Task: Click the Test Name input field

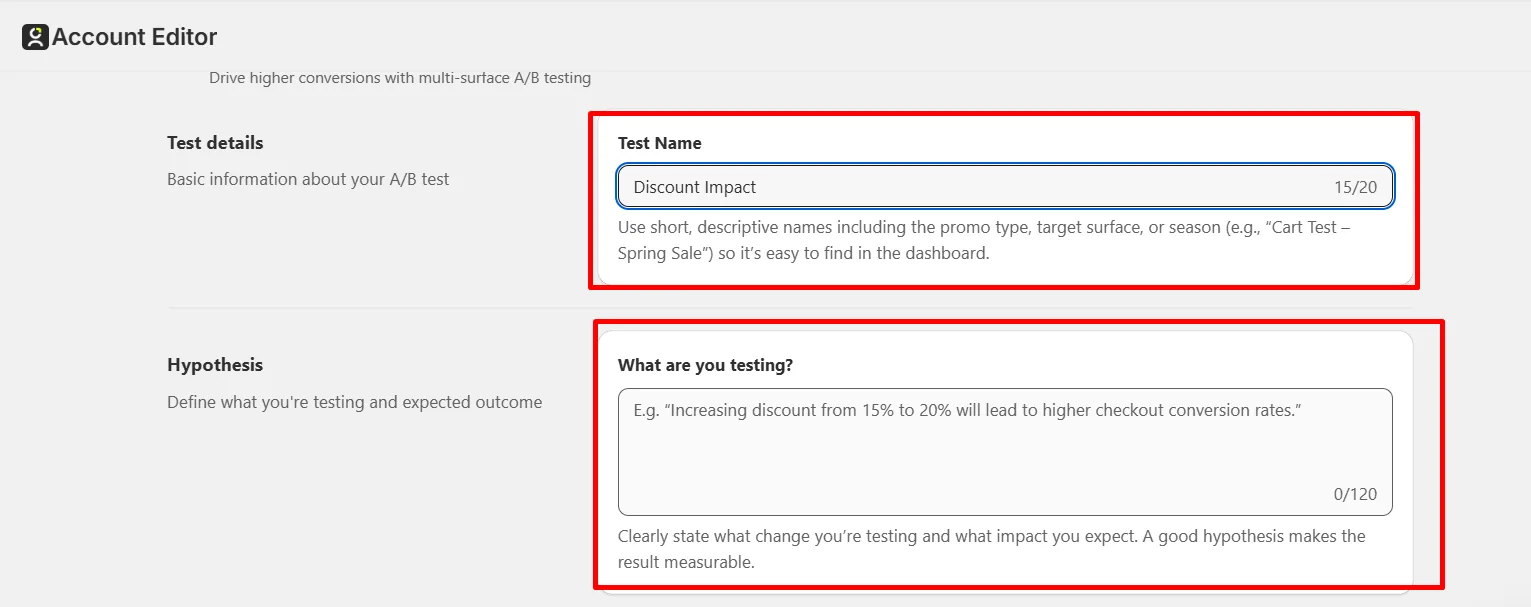Action: pyautogui.click(x=1005, y=187)
